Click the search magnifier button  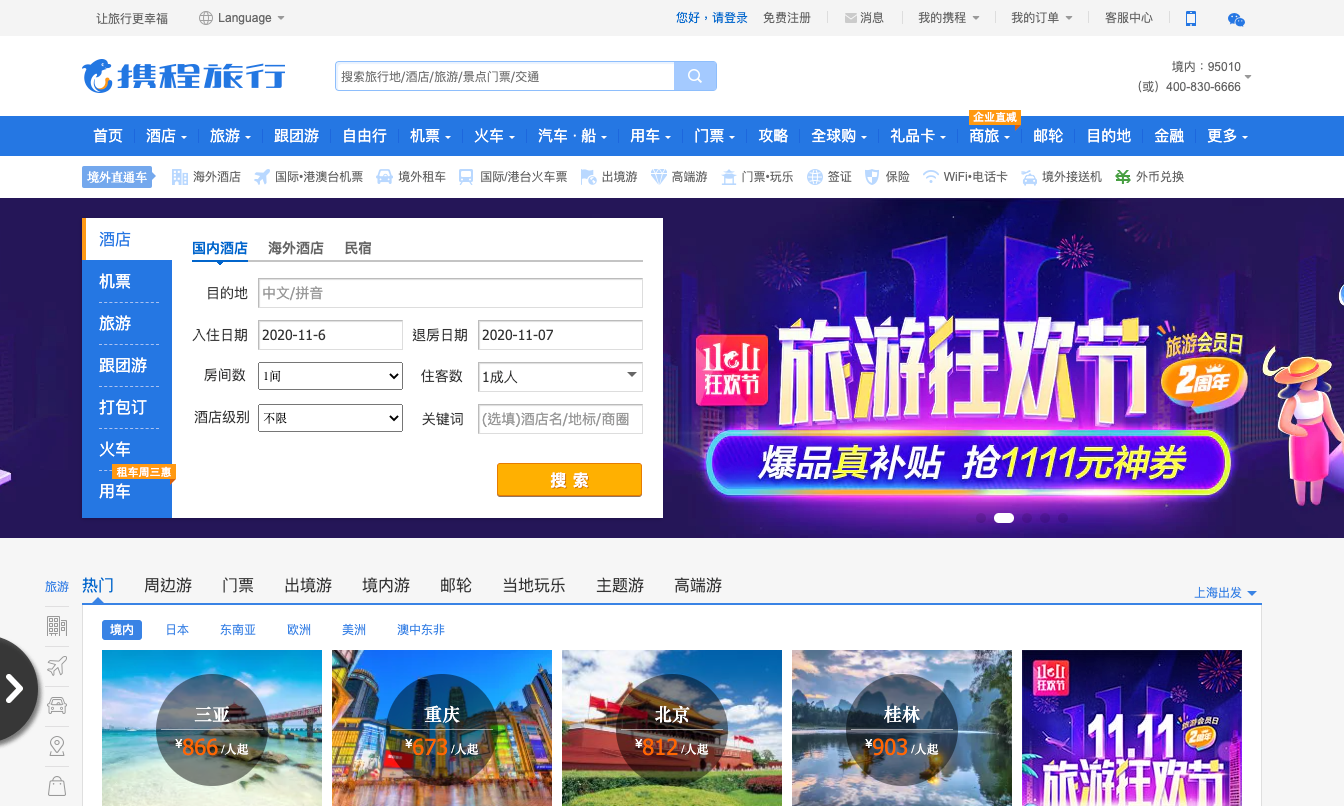click(695, 76)
